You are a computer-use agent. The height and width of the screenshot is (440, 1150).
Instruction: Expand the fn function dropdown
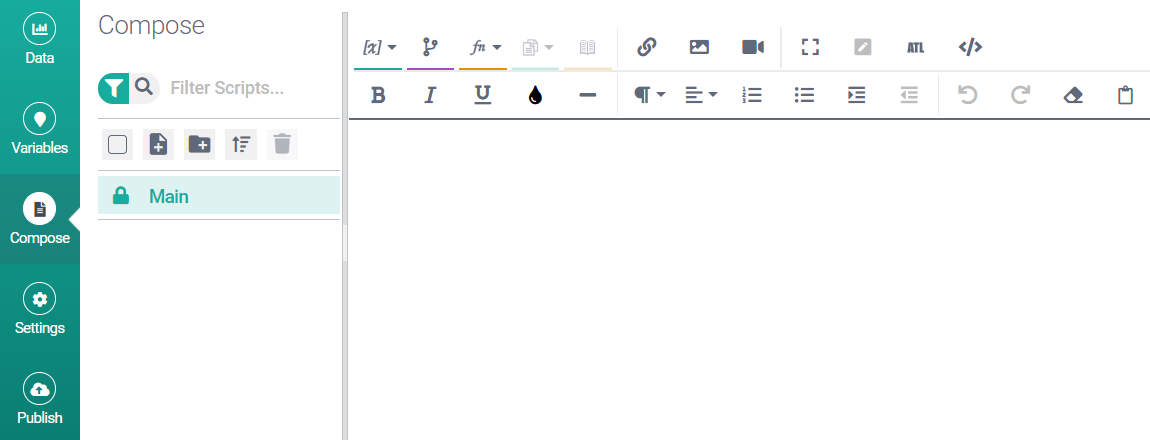tap(485, 47)
